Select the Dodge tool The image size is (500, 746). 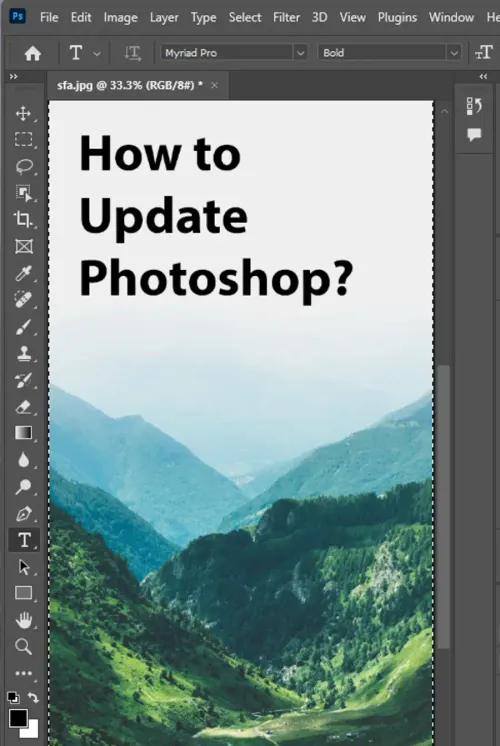coord(23,486)
